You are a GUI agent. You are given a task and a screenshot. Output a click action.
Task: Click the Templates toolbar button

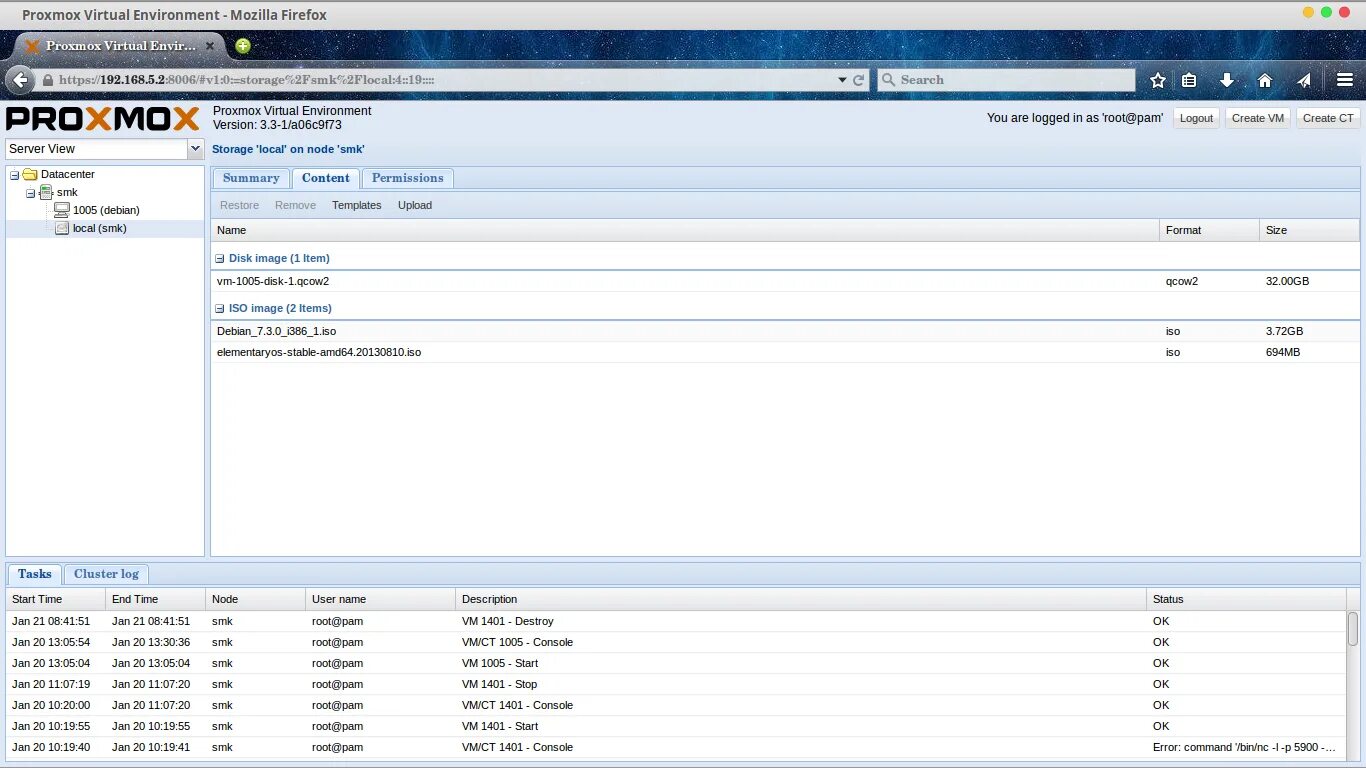click(357, 205)
